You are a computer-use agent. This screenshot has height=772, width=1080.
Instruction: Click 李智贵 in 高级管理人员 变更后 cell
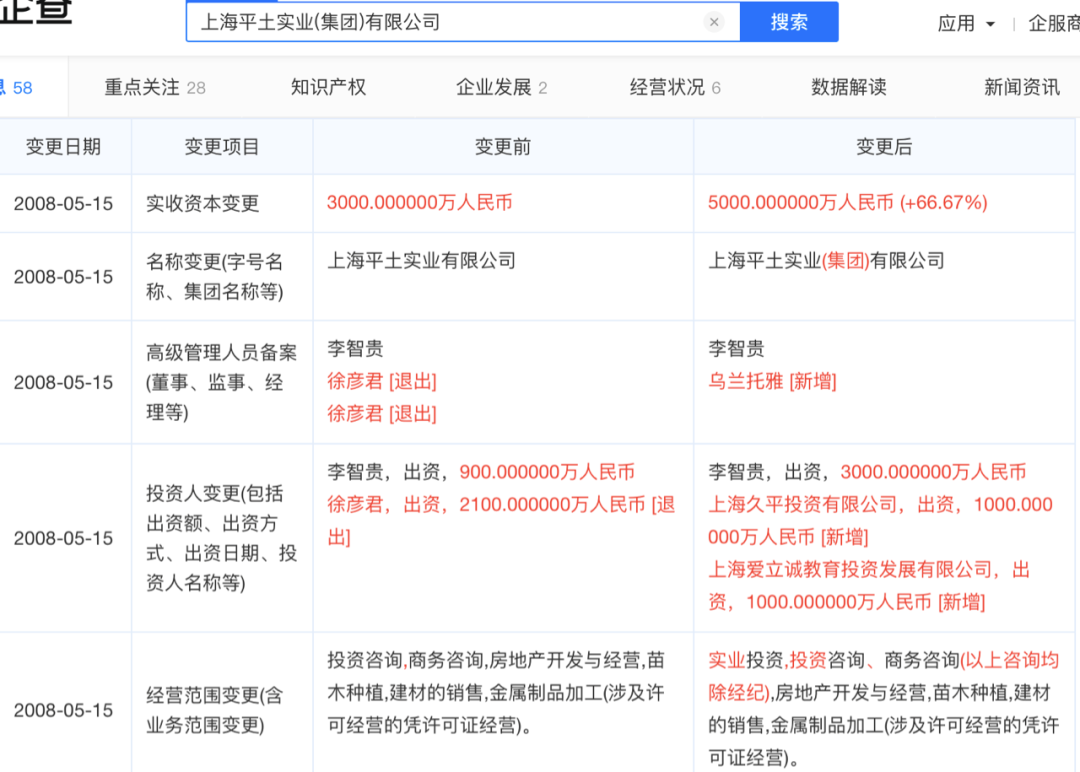(736, 348)
